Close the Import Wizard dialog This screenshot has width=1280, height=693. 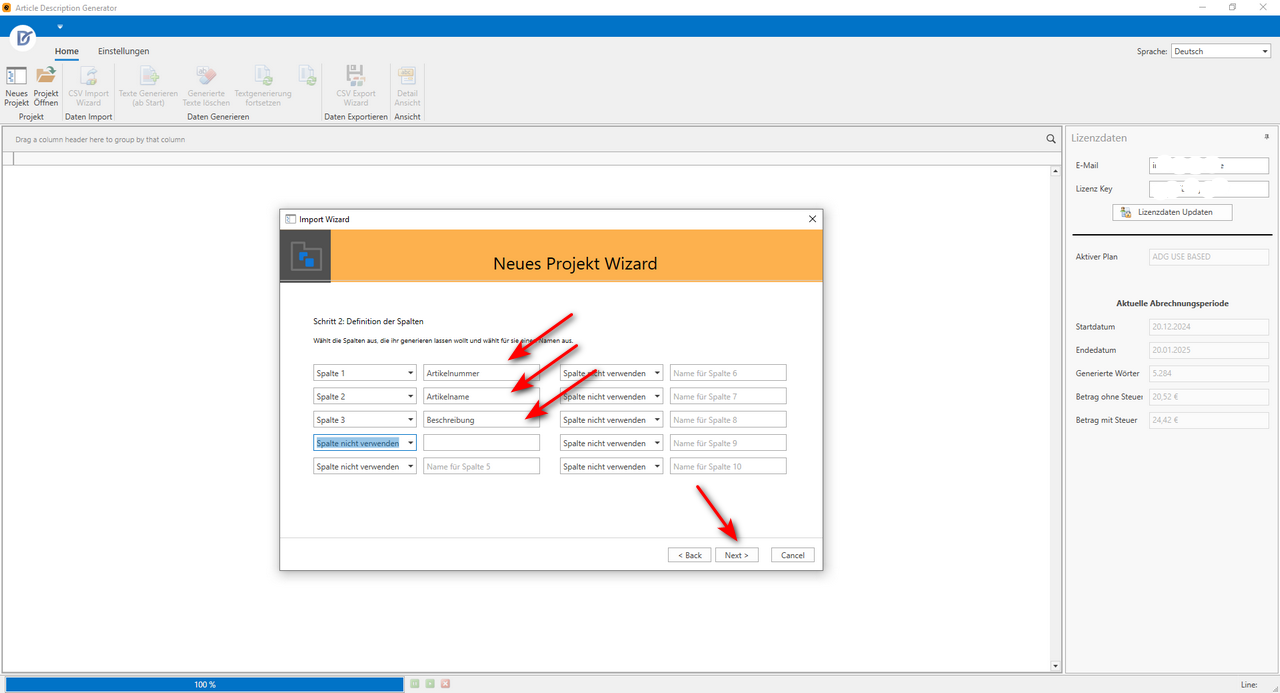(x=812, y=219)
